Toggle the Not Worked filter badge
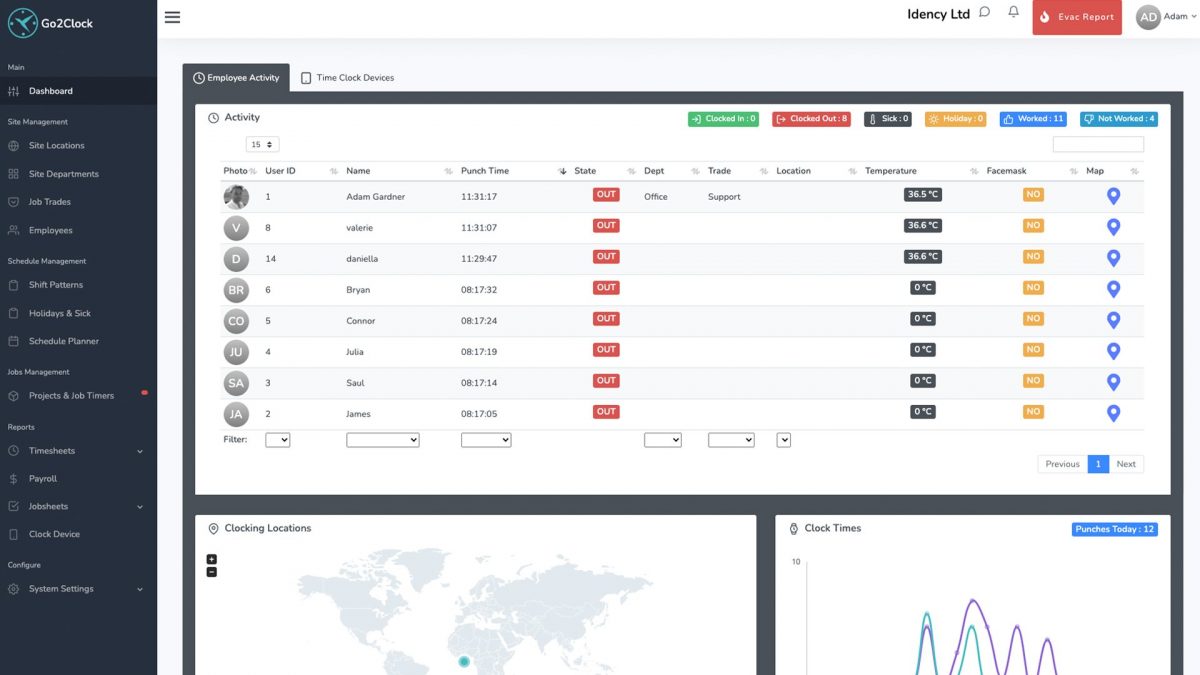Viewport: 1200px width, 675px height. point(1118,119)
